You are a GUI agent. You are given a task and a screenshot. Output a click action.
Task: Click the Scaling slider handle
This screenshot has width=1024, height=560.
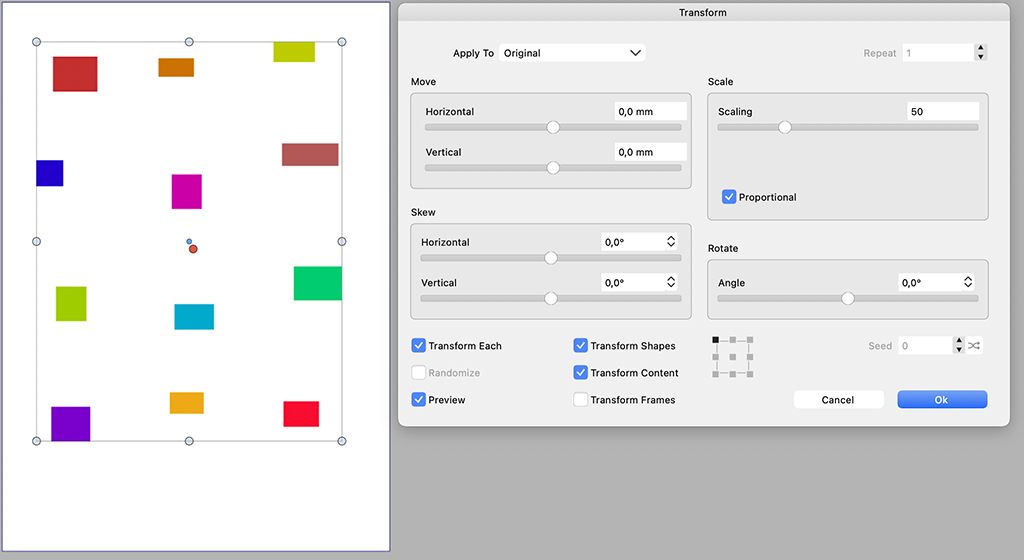785,127
